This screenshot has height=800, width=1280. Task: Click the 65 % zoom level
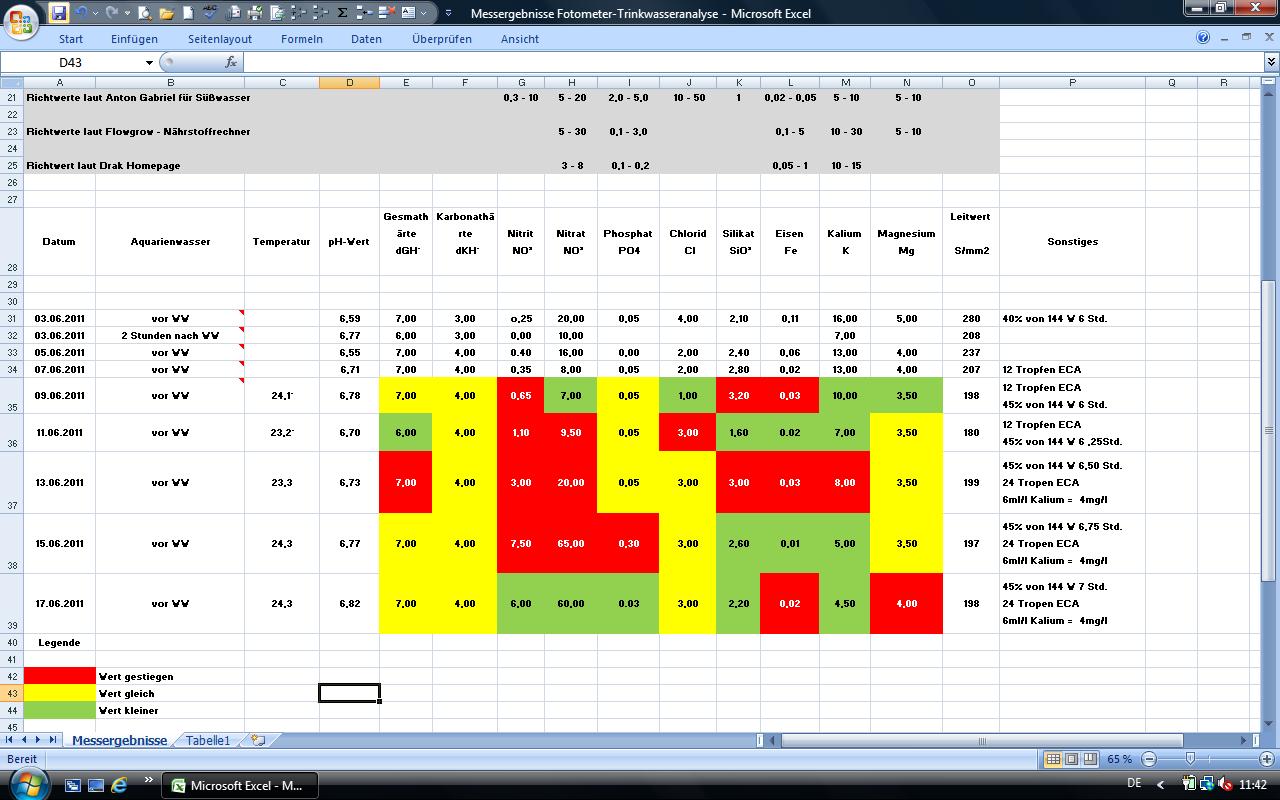(x=1120, y=759)
